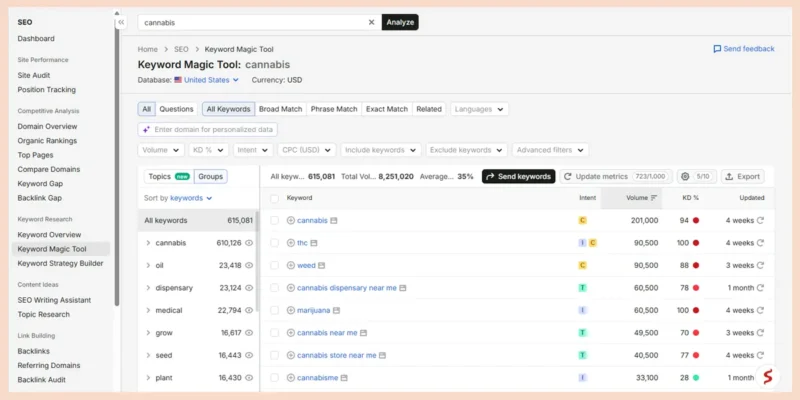Select the Broad Match tab

coord(281,109)
